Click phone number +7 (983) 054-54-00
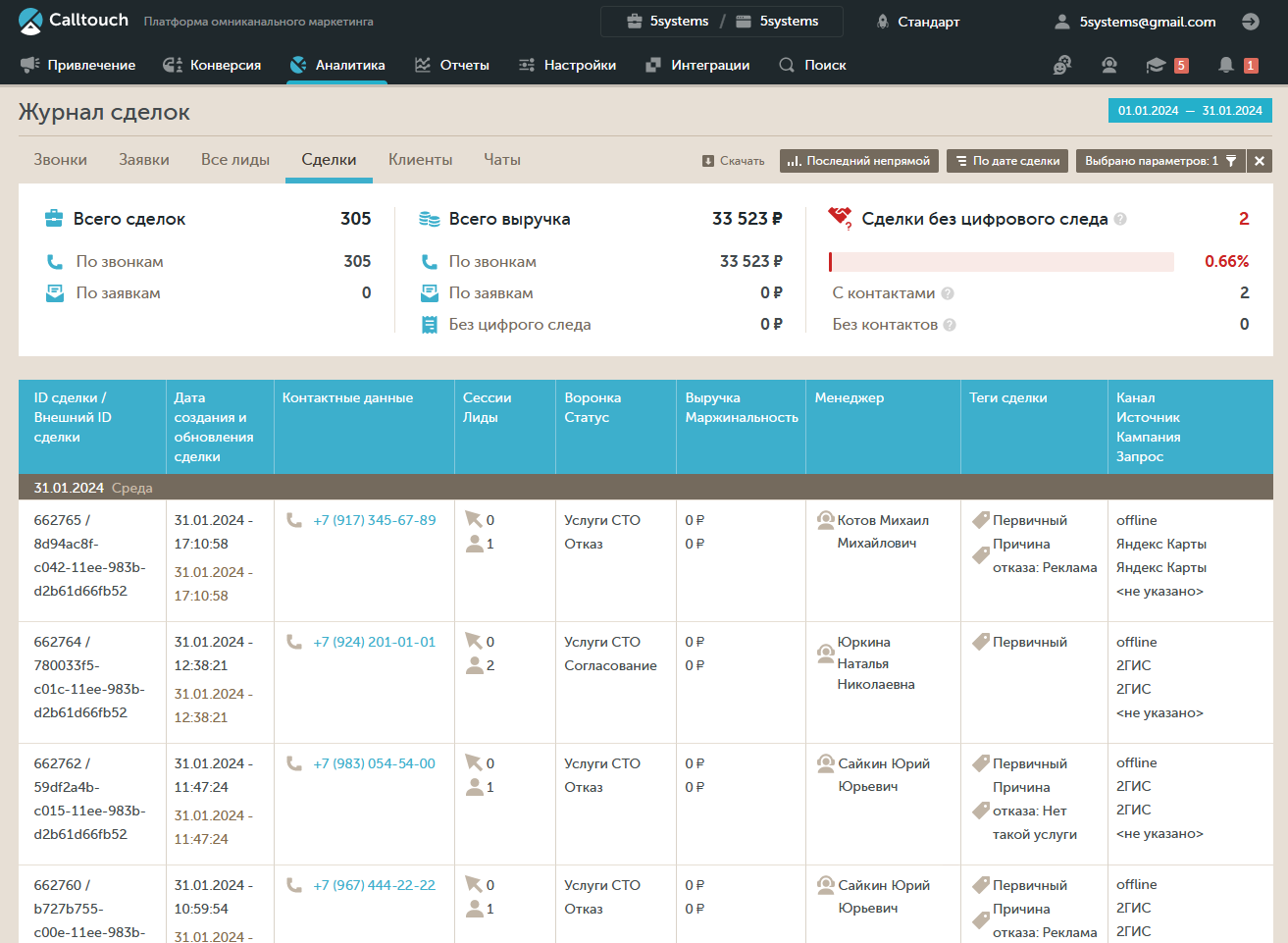The height and width of the screenshot is (943, 1288). point(375,763)
